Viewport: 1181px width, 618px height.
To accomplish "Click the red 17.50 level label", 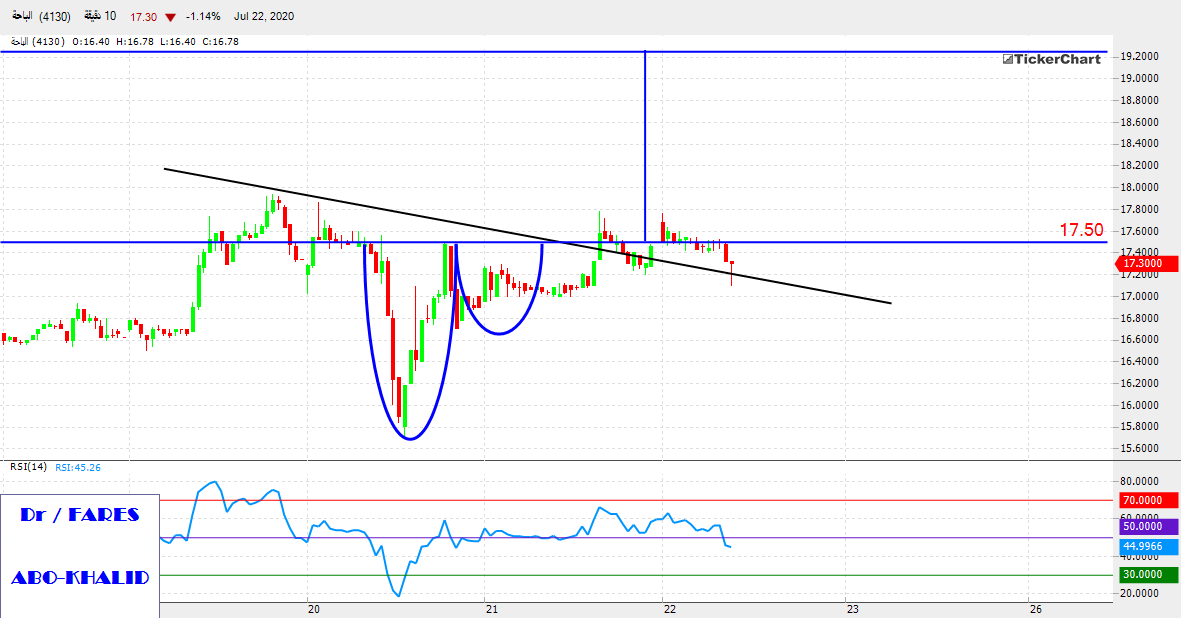I will [x=1081, y=230].
